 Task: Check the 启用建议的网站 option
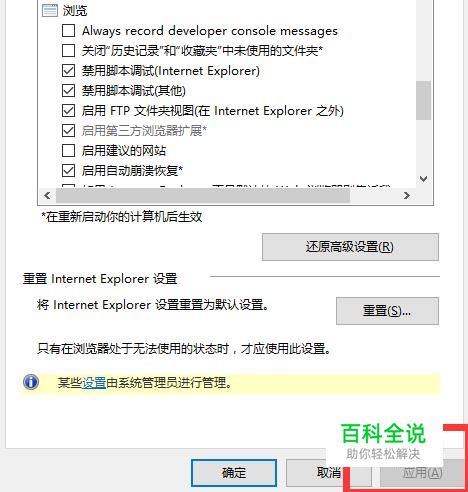click(x=68, y=151)
